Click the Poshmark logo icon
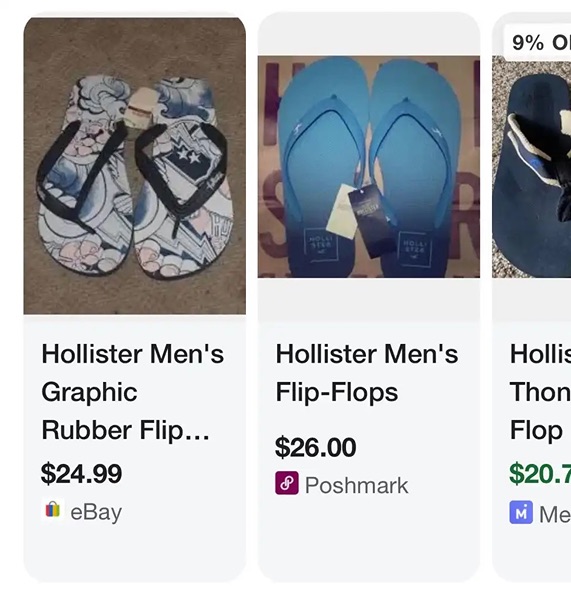 point(287,483)
